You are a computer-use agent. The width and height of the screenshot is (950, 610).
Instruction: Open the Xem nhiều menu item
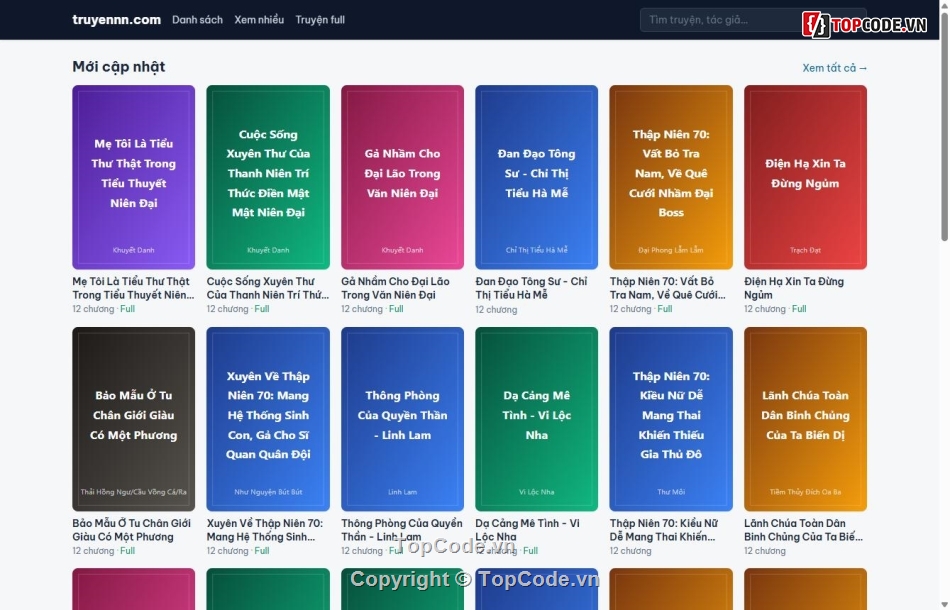pyautogui.click(x=259, y=19)
